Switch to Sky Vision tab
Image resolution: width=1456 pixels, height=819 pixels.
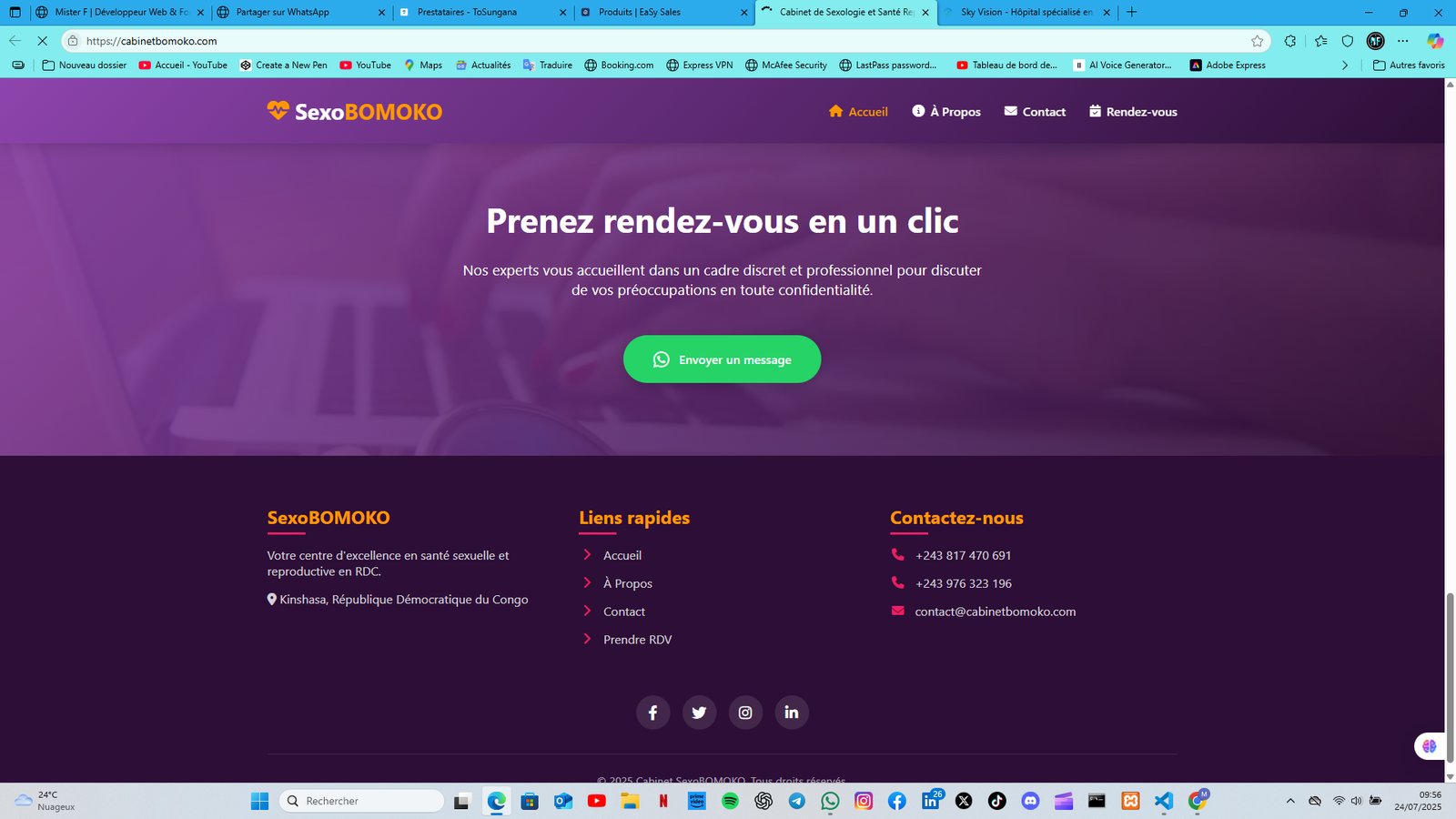point(1026,13)
